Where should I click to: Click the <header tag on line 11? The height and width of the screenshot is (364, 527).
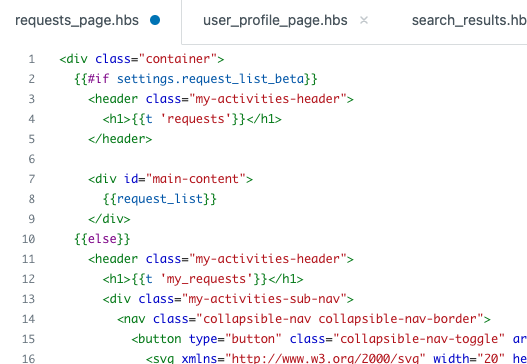(113, 259)
